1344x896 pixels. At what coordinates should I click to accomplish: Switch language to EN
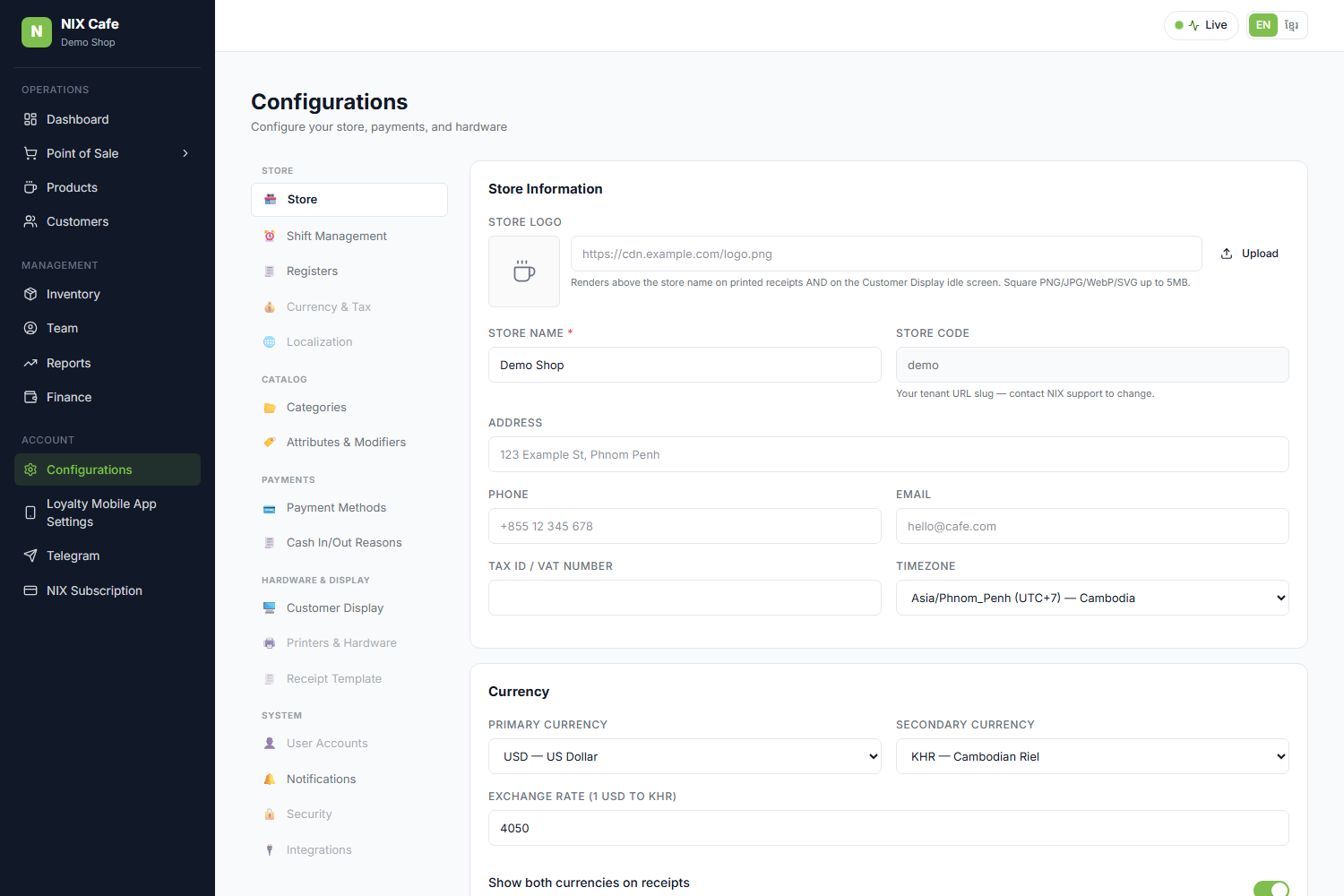coord(1263,25)
